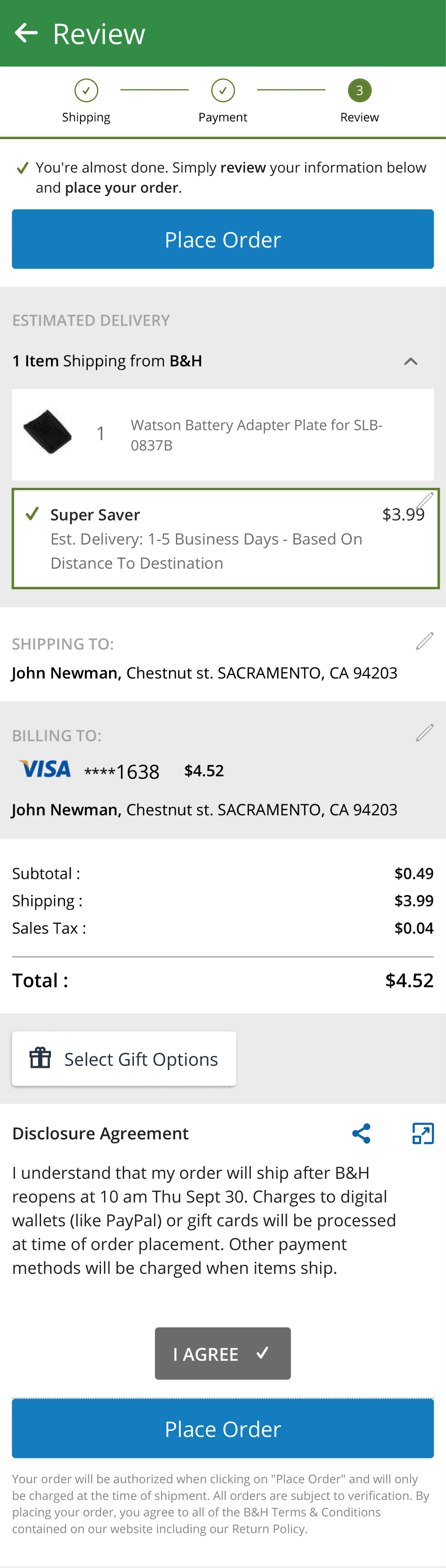Image resolution: width=446 pixels, height=1568 pixels.
Task: Share the Disclosure Agreement
Action: (x=361, y=1133)
